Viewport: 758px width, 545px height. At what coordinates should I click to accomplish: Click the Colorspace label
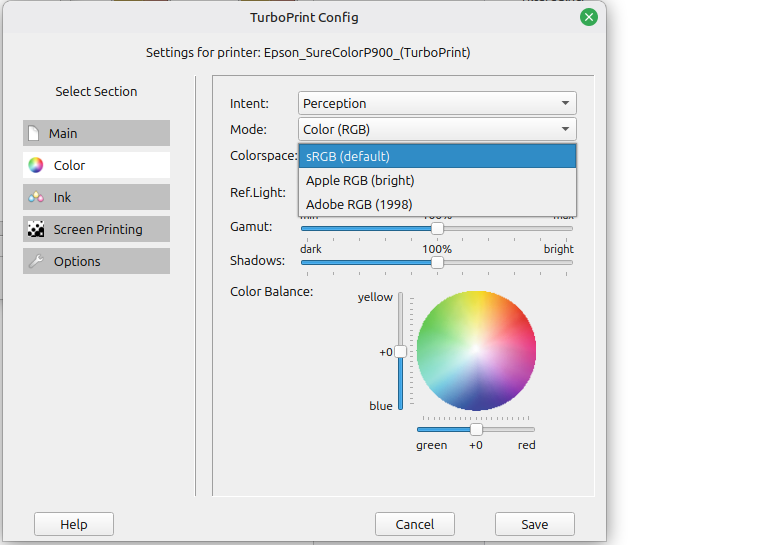263,156
